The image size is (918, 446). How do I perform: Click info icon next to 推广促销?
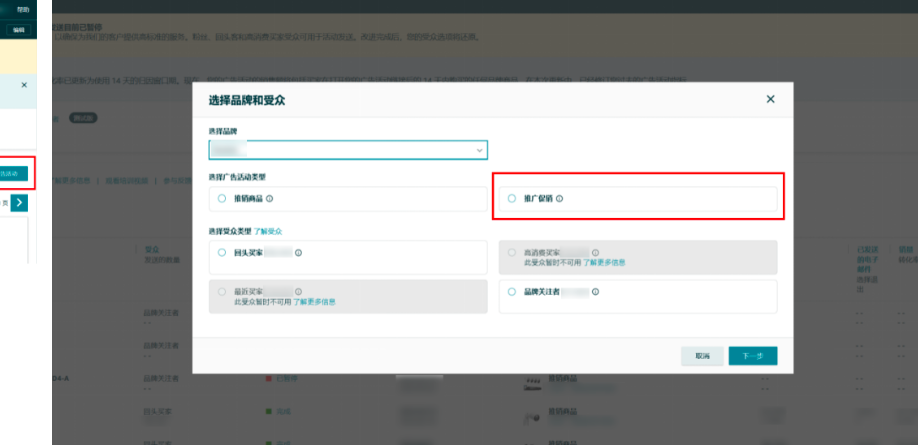pos(559,198)
